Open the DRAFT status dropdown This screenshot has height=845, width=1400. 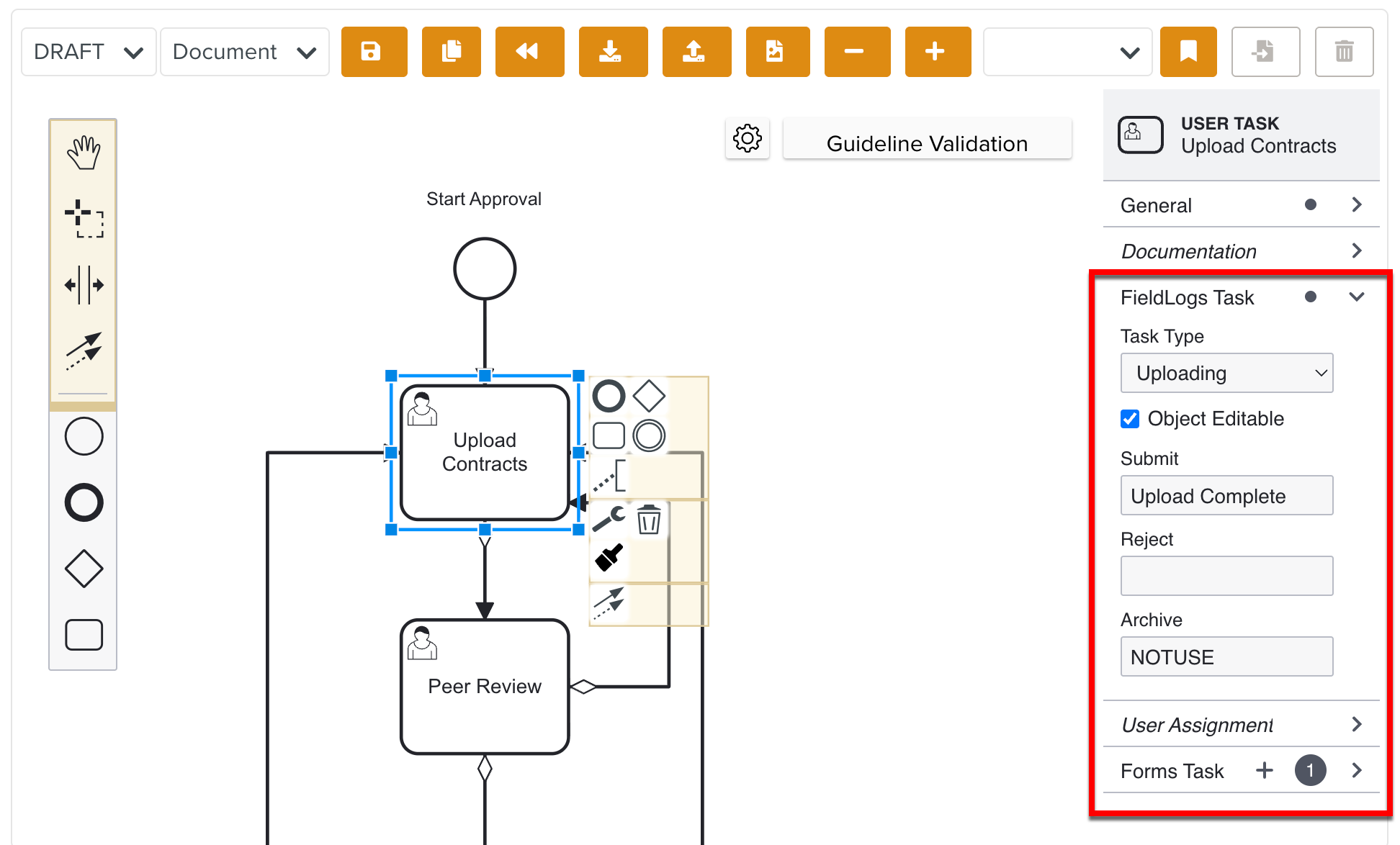(89, 52)
